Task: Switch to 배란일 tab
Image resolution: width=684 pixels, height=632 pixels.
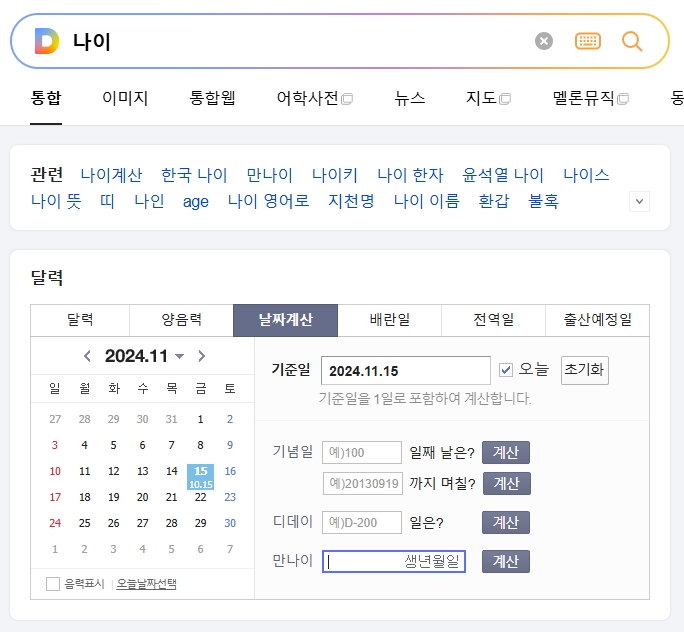Action: click(390, 320)
